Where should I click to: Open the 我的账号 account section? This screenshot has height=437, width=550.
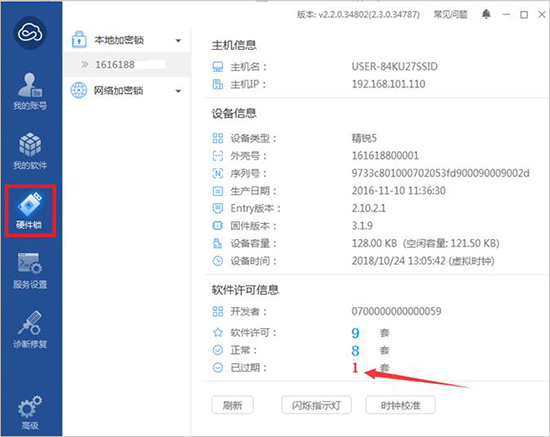click(x=30, y=91)
